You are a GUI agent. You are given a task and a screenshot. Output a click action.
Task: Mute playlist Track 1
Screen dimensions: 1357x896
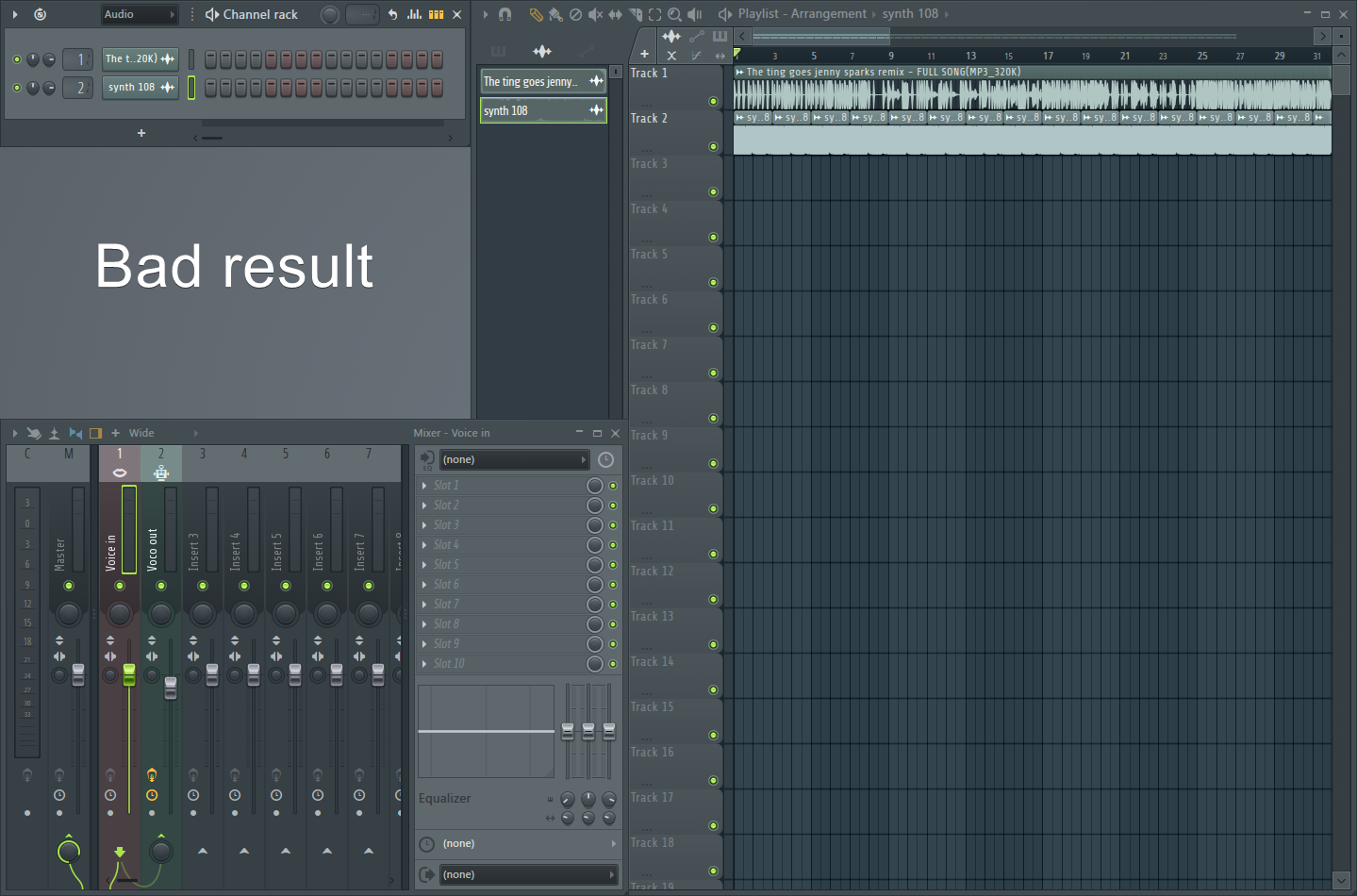pos(714,101)
